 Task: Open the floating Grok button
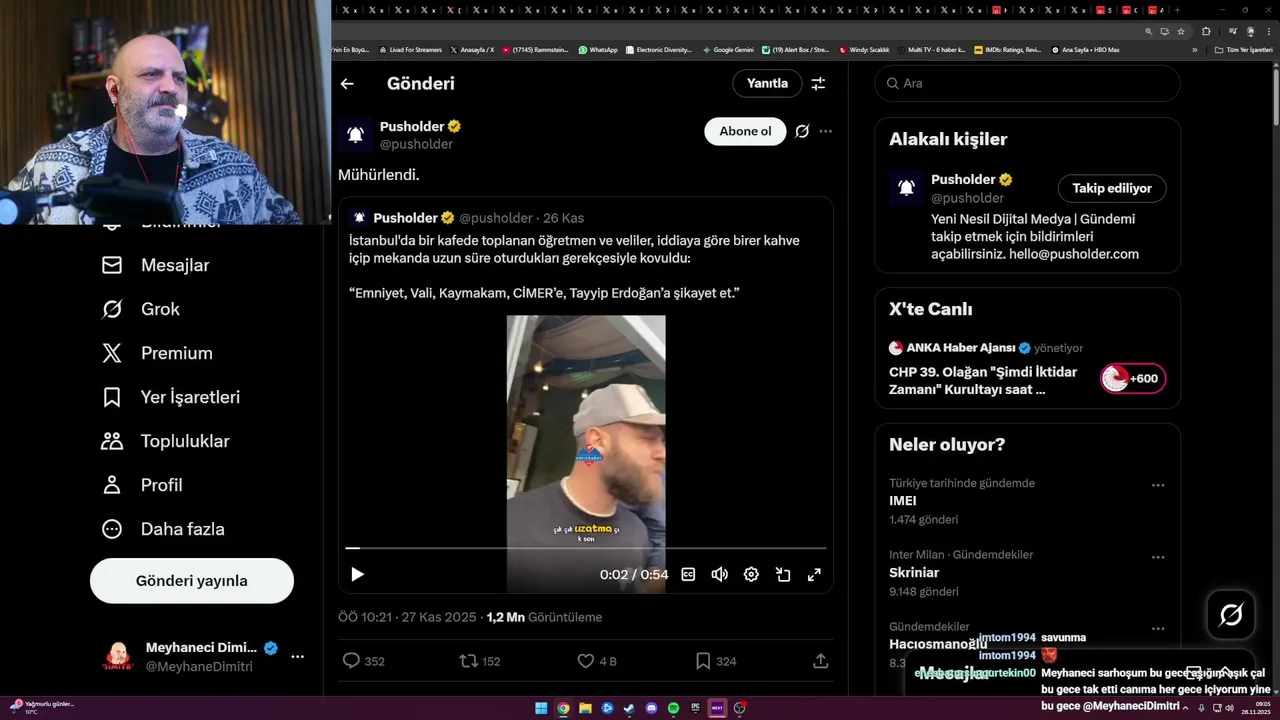[x=1231, y=615]
